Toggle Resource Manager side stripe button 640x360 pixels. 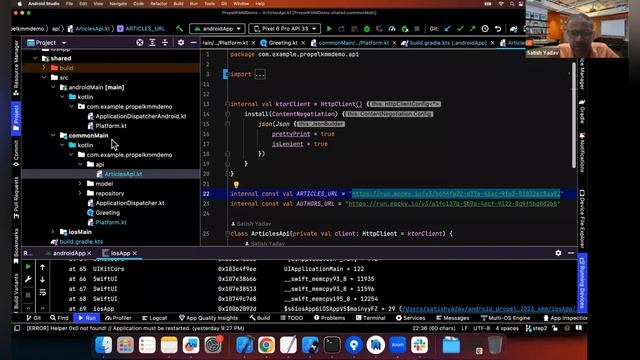(x=16, y=68)
